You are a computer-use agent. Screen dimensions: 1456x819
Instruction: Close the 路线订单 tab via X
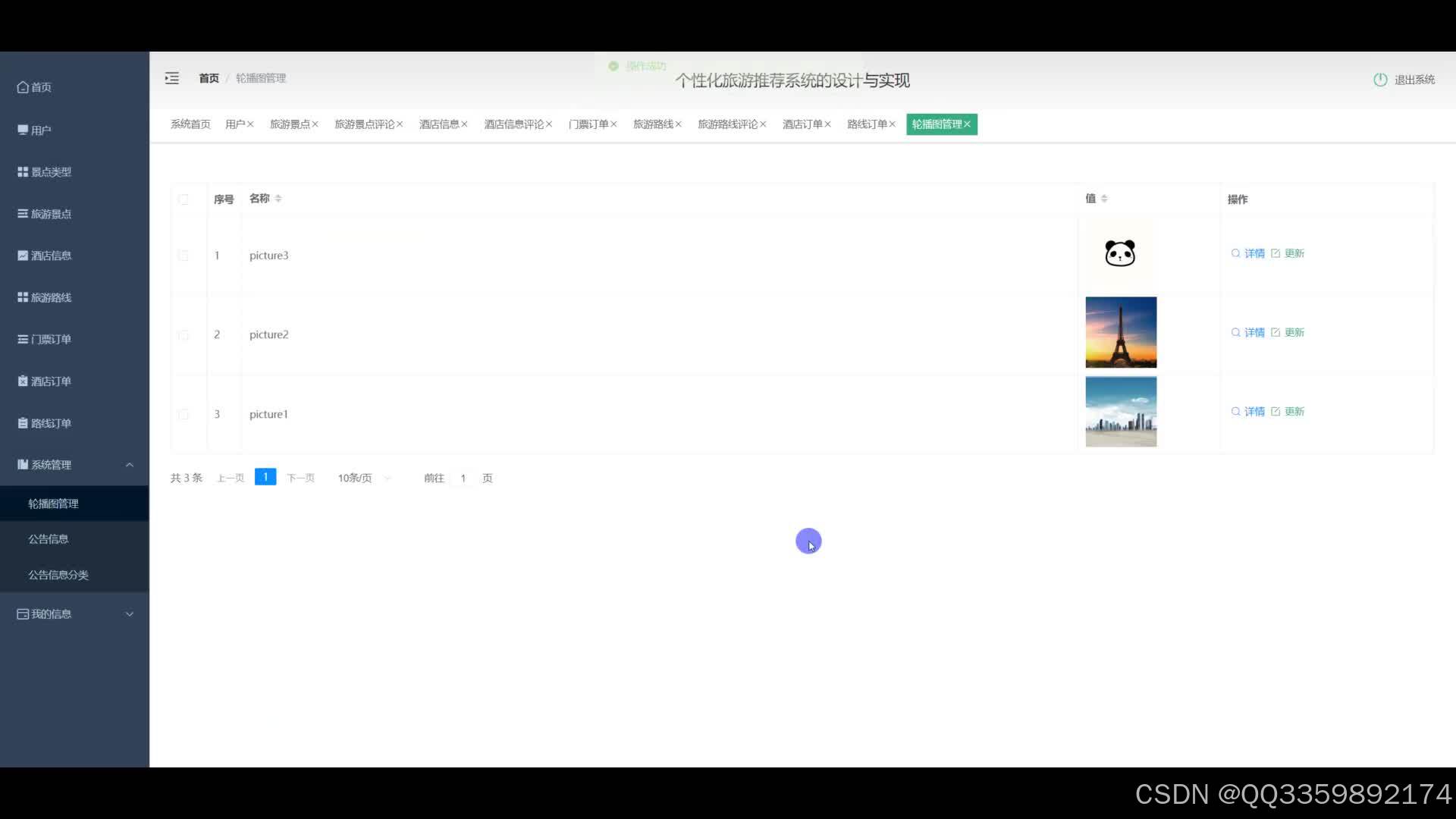click(x=892, y=124)
